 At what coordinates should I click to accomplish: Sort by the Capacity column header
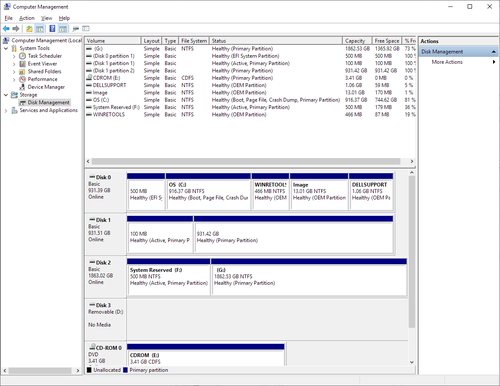357,41
